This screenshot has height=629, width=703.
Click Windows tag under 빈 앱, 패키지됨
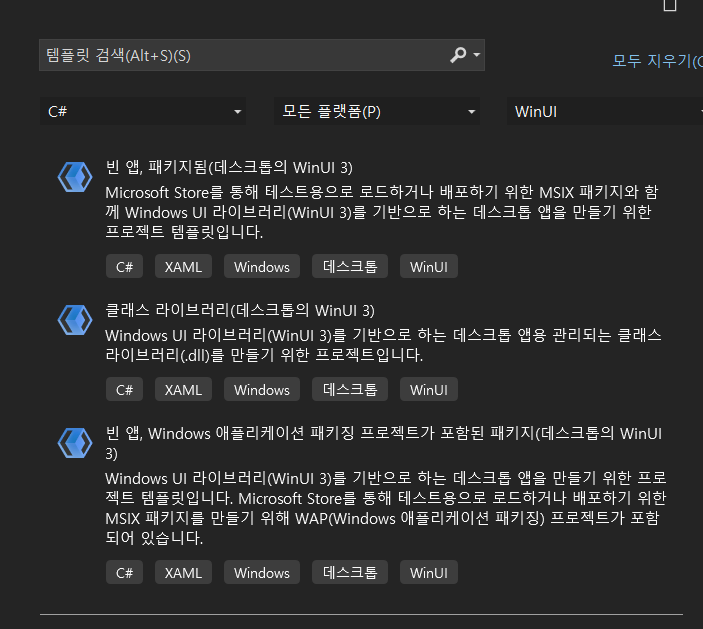pyautogui.click(x=262, y=267)
